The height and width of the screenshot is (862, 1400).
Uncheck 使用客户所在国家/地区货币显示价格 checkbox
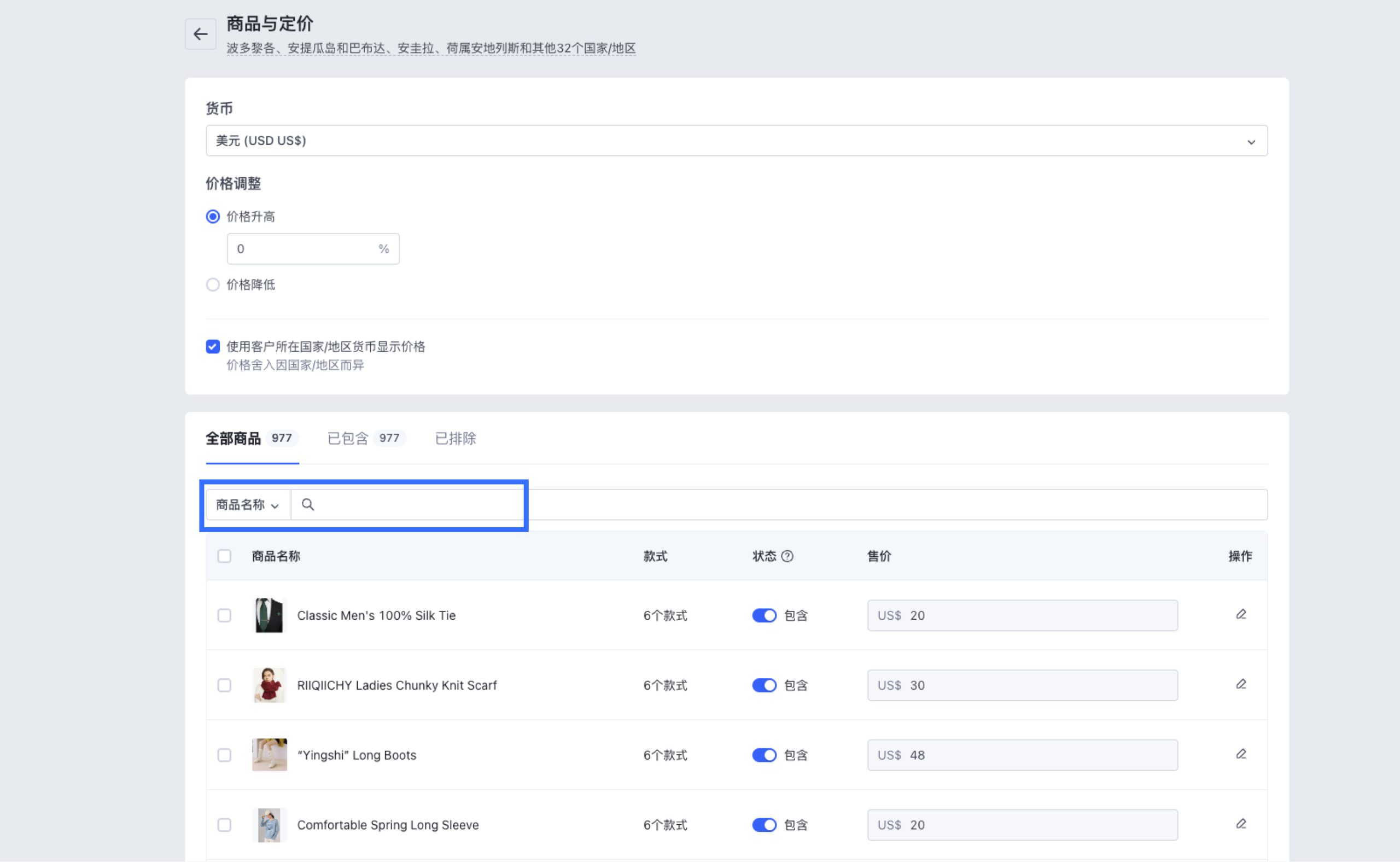tap(213, 347)
